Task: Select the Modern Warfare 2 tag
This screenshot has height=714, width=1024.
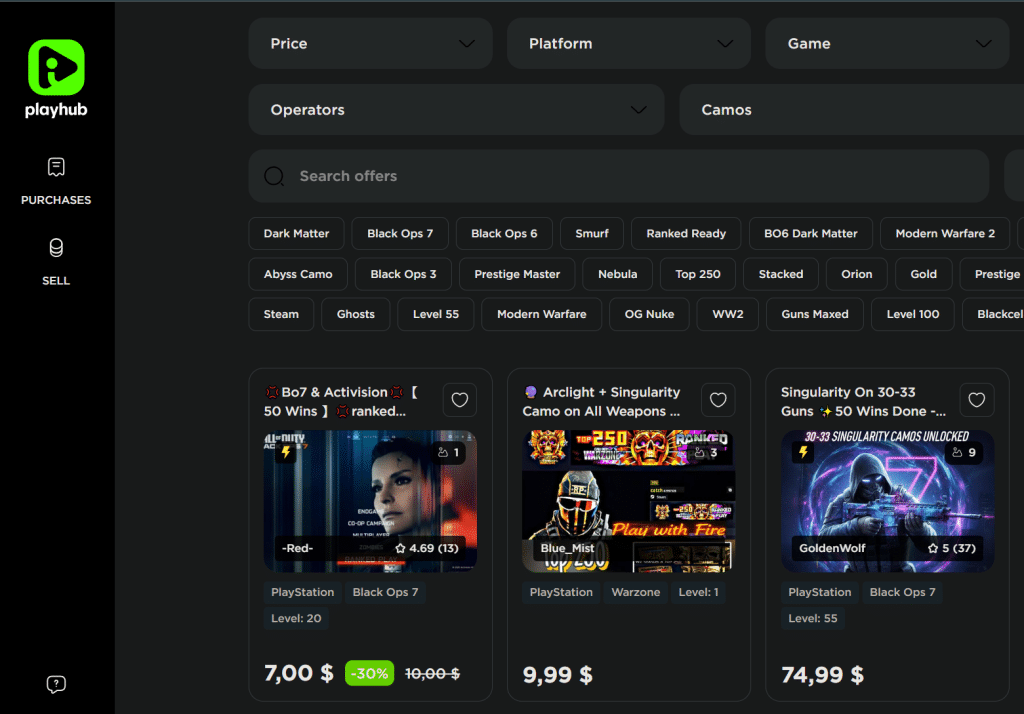Action: click(945, 234)
